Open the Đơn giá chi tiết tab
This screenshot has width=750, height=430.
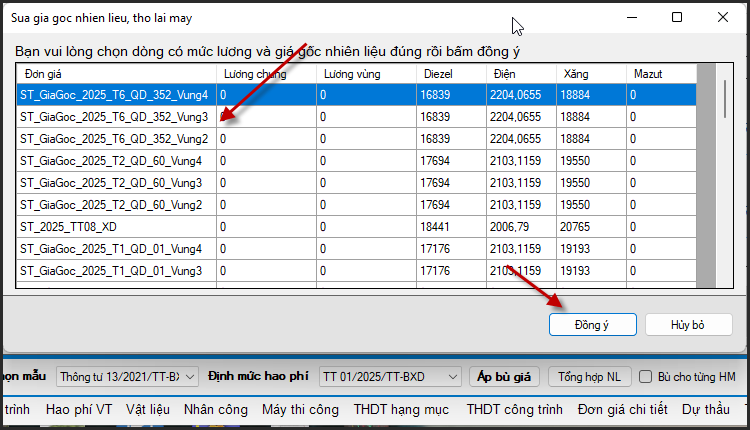[x=621, y=409]
